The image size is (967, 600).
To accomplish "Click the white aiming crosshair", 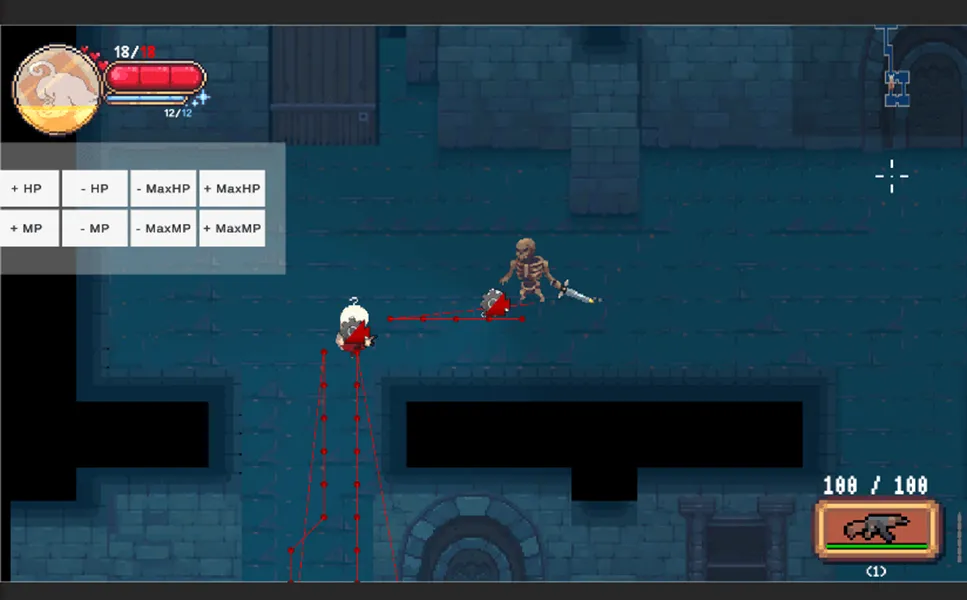I will click(891, 176).
